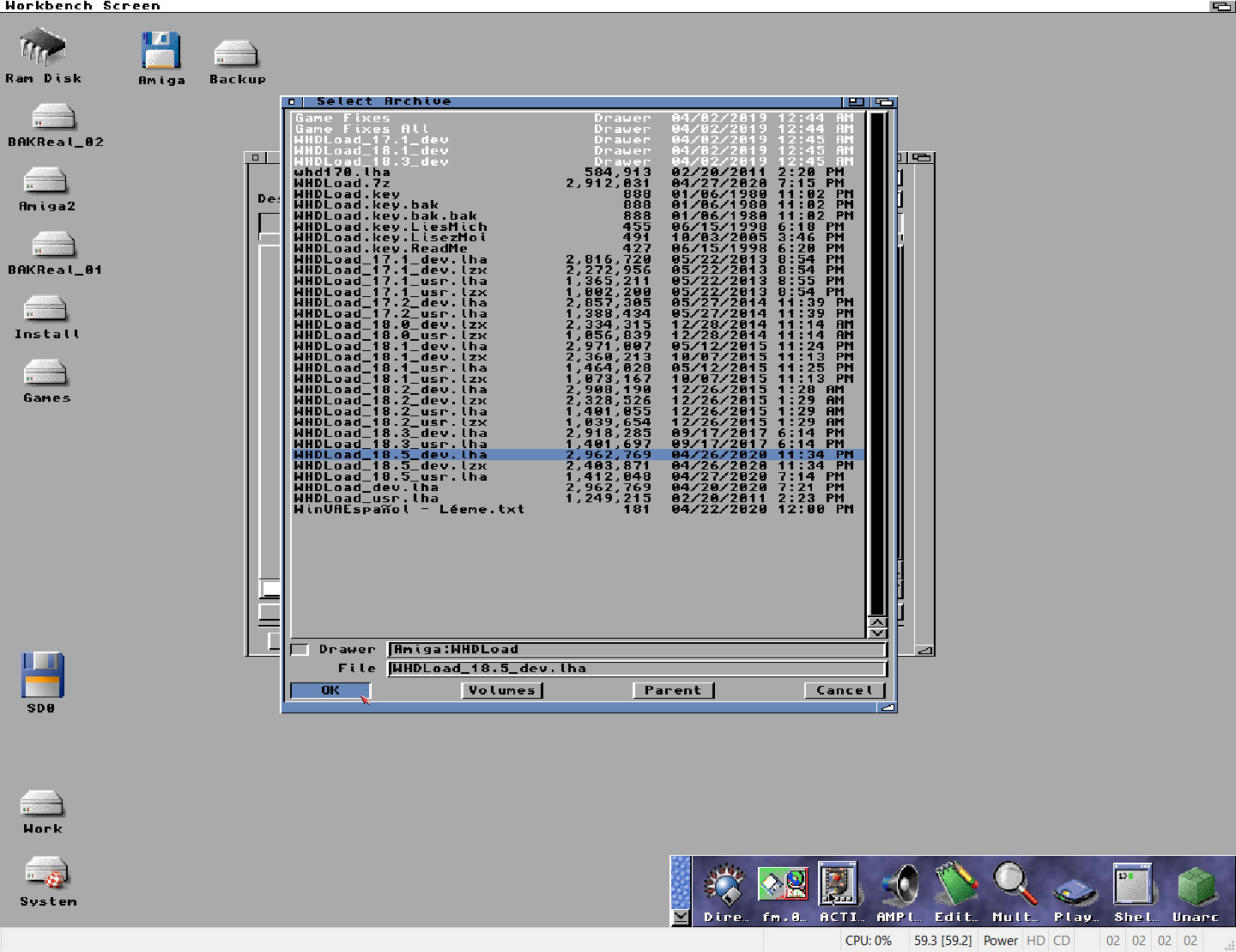This screenshot has height=952, width=1236.
Task: Open the Game Fixes drawer
Action: point(577,118)
